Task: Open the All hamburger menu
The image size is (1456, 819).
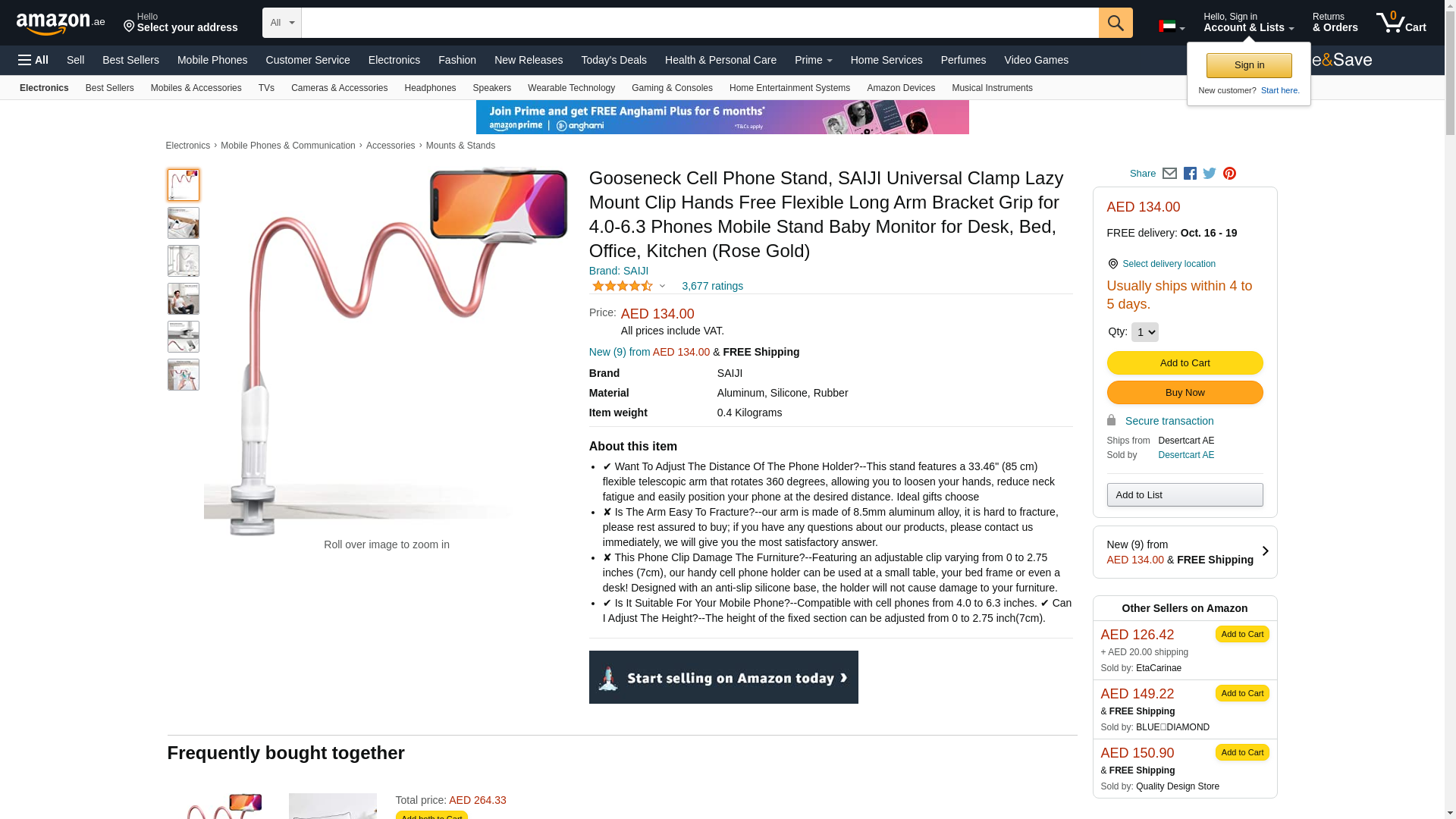Action: tap(33, 60)
